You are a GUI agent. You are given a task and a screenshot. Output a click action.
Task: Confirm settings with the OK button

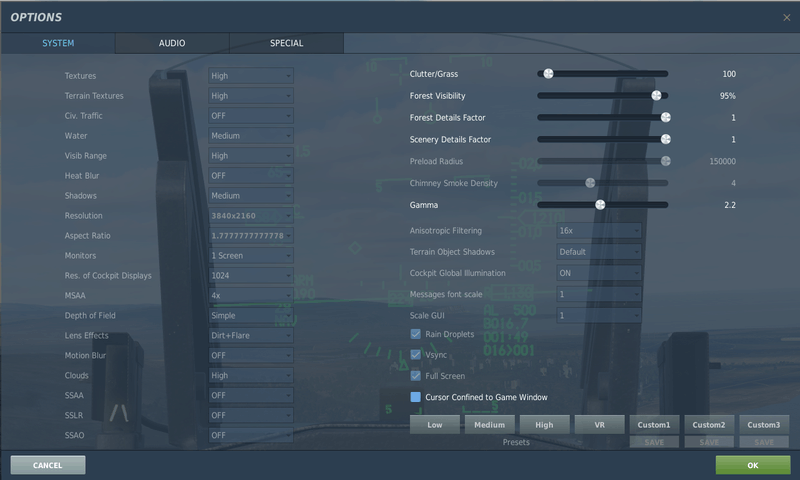pos(753,465)
